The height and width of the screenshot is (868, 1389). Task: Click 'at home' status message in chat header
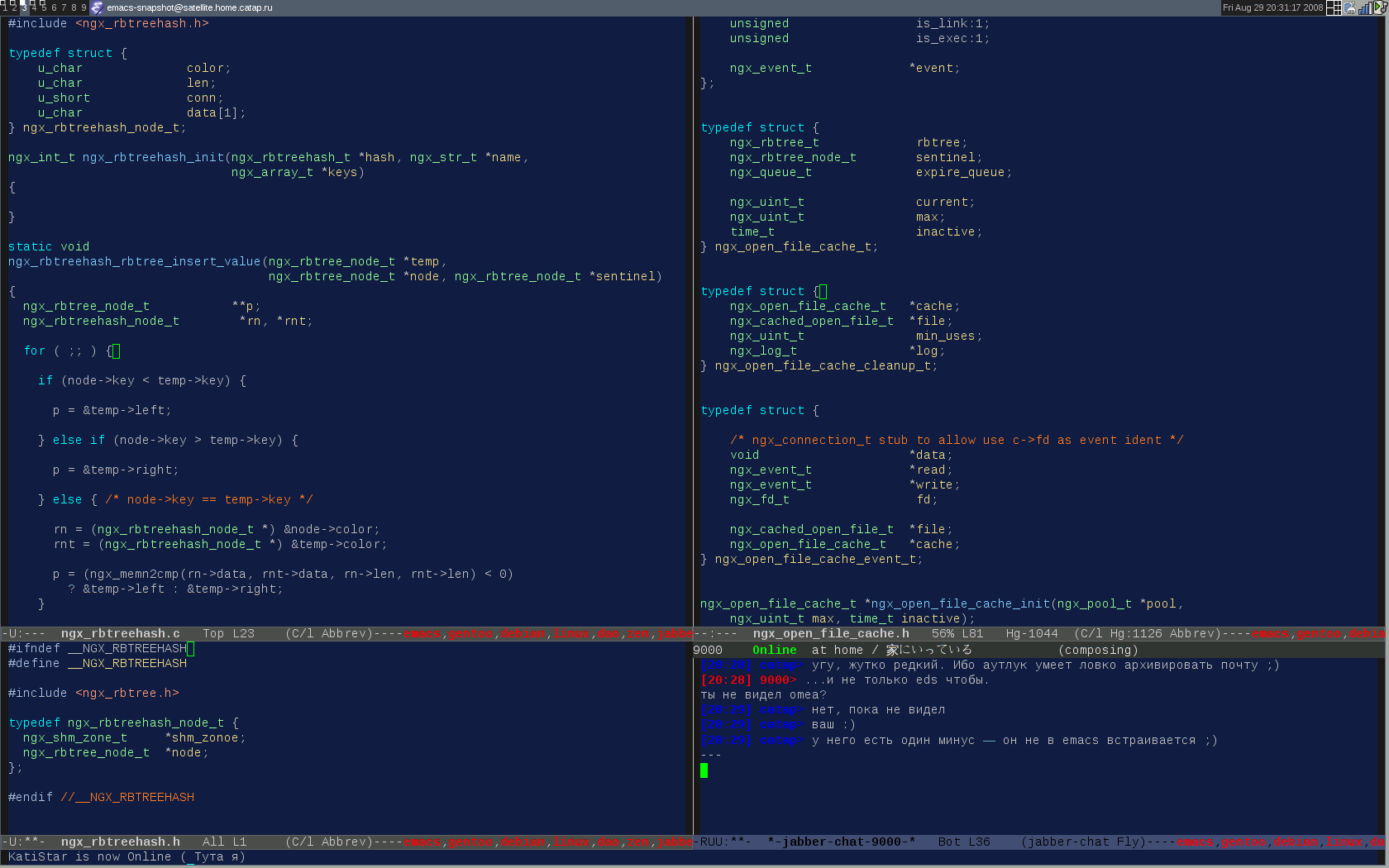[x=838, y=651]
